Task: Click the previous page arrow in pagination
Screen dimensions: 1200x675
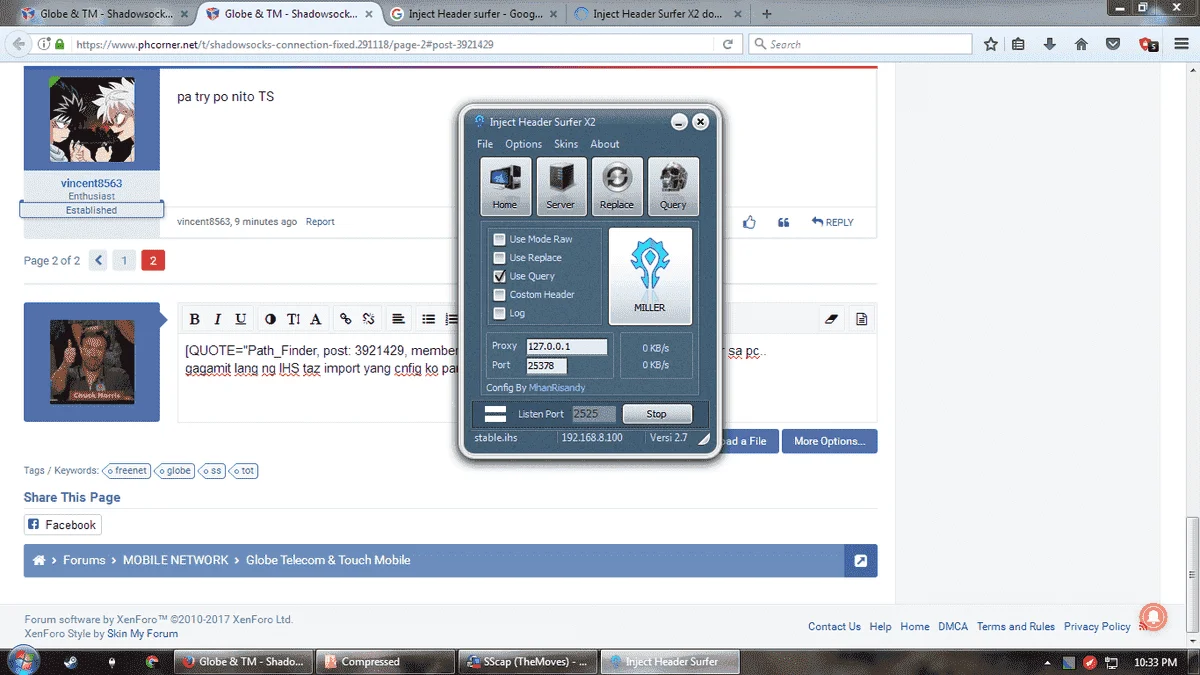Action: click(98, 261)
